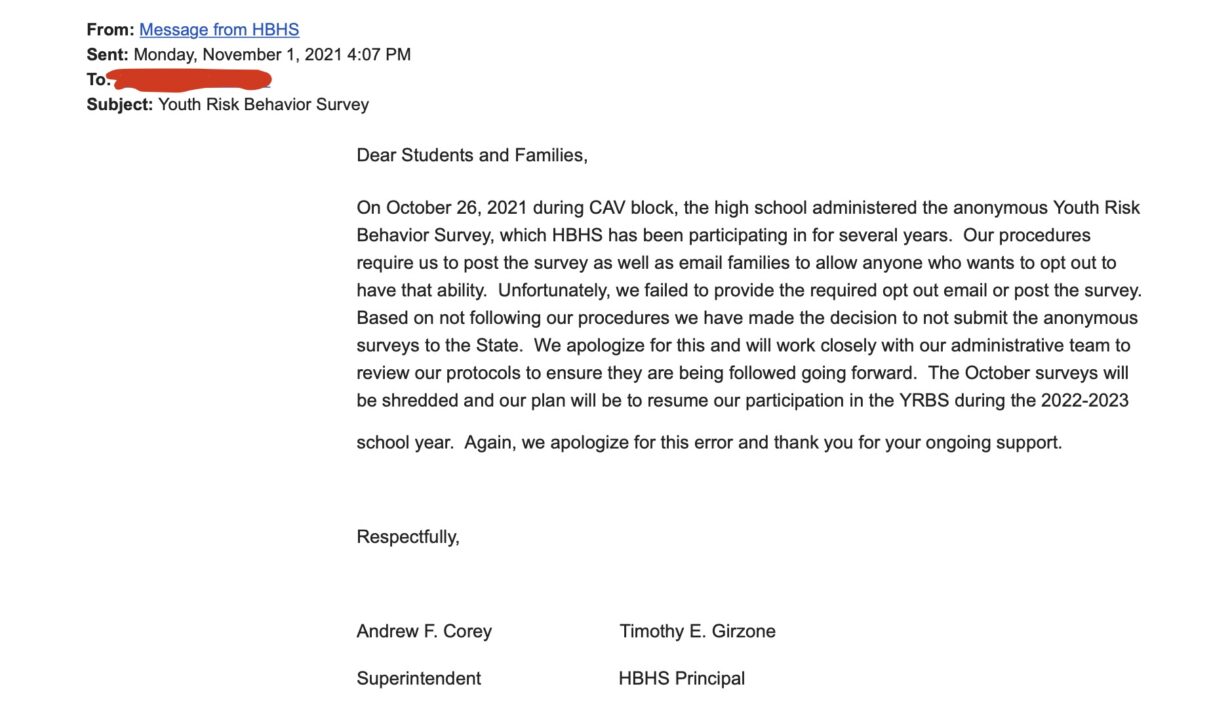Click the name Andrew F. Corey
This screenshot has height=720, width=1230.
pyautogui.click(x=424, y=631)
